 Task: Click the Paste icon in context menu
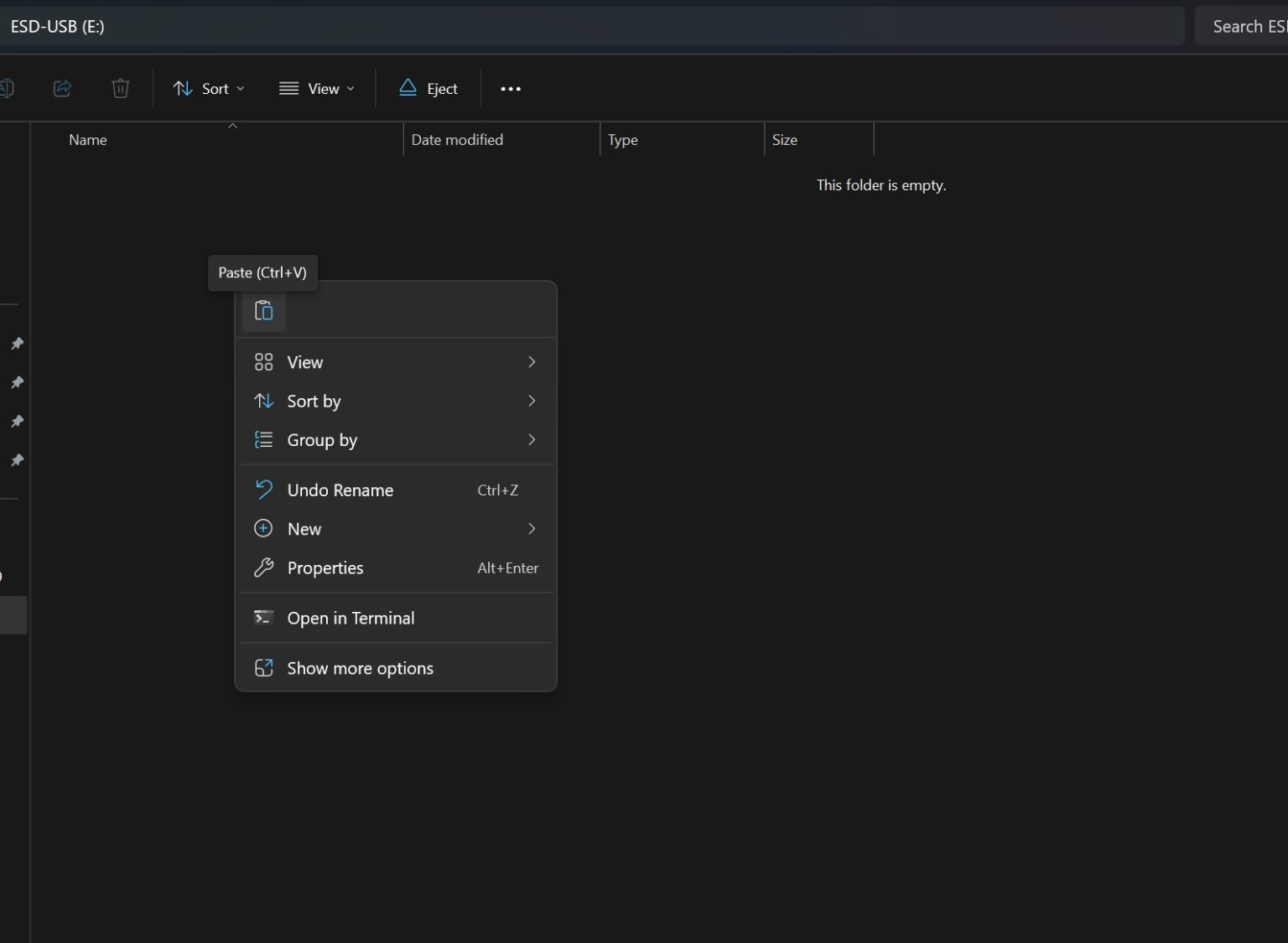pyautogui.click(x=263, y=311)
